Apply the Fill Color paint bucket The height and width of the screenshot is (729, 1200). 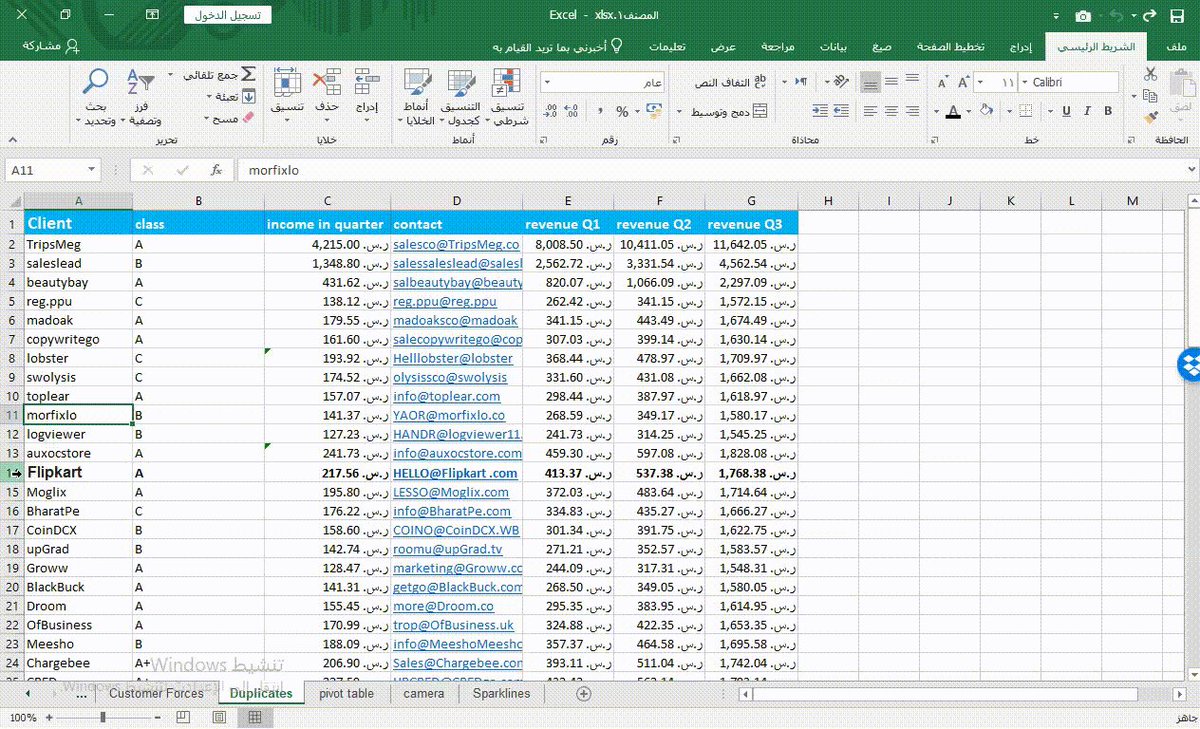coord(986,111)
